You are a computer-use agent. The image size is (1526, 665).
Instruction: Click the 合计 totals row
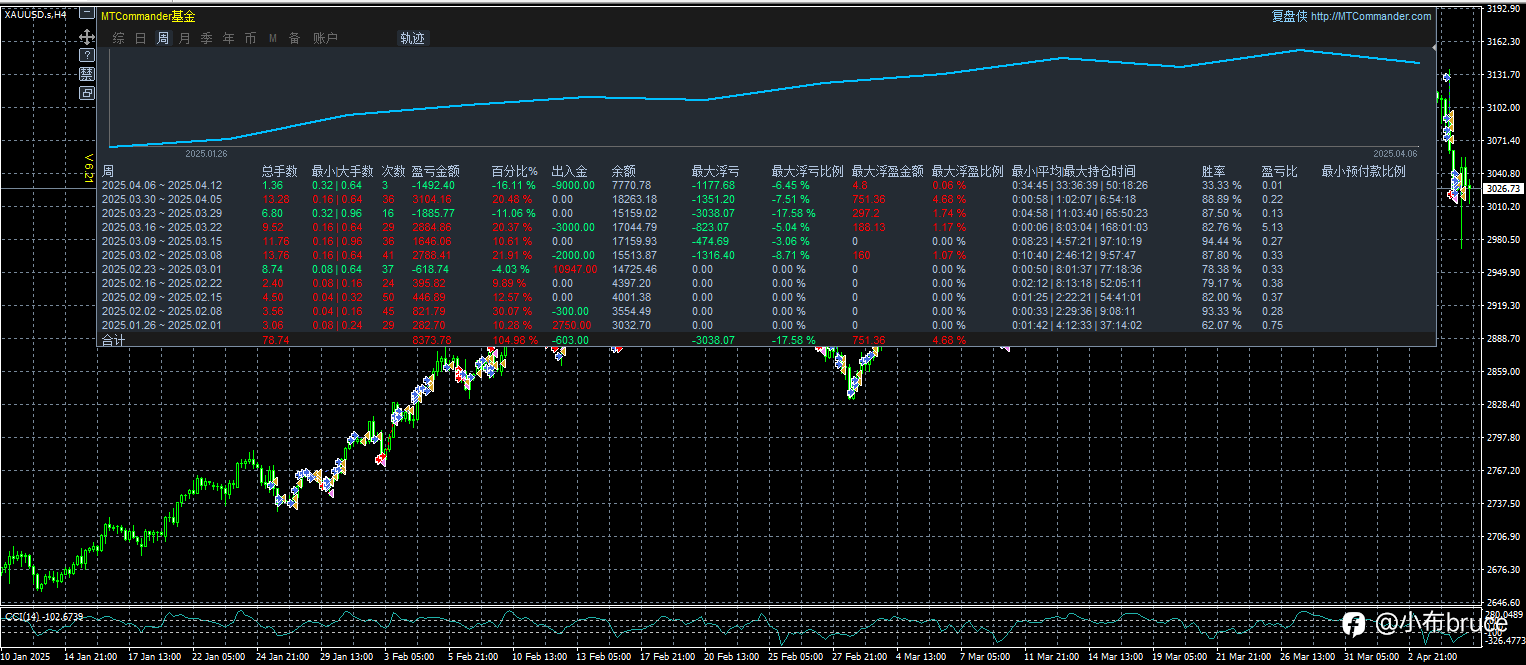[x=768, y=340]
